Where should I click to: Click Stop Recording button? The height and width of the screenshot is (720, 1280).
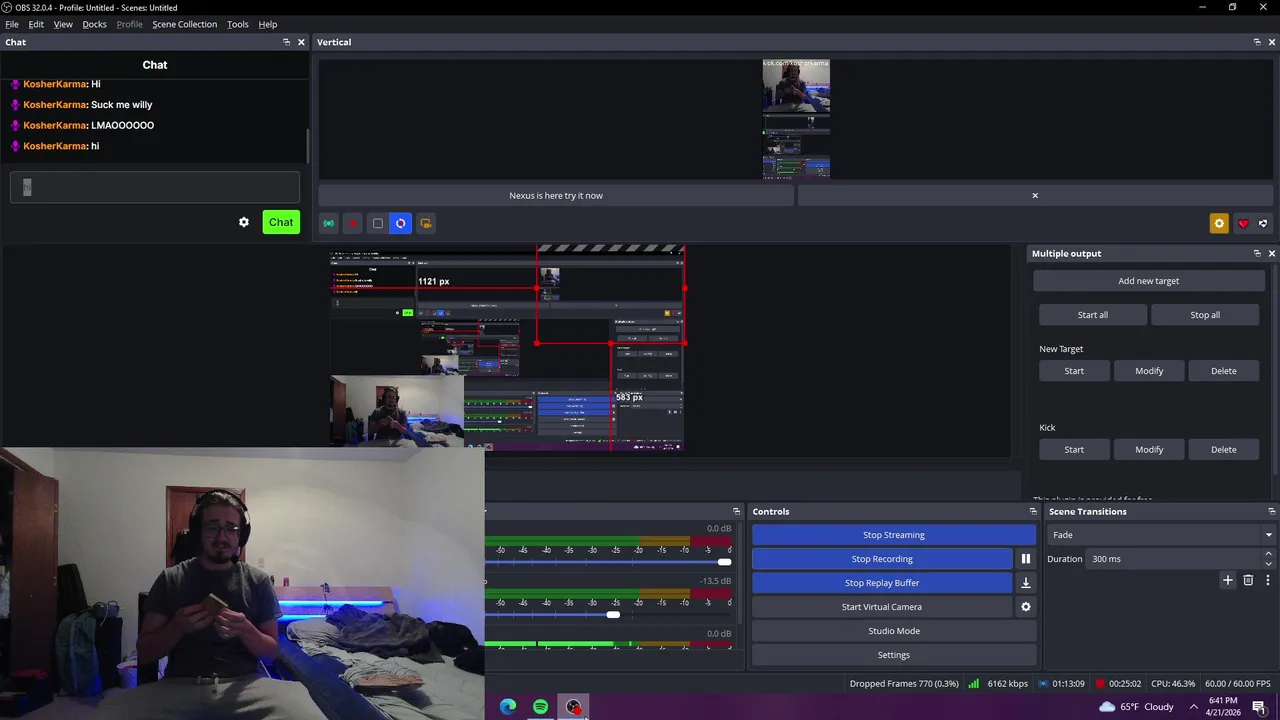pyautogui.click(x=882, y=559)
